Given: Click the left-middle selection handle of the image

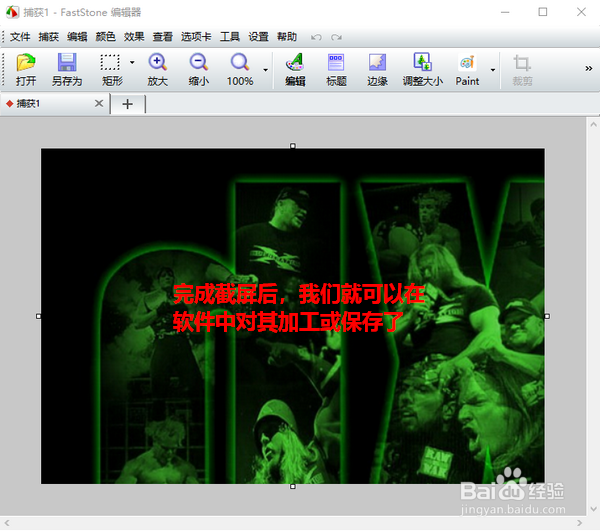Looking at the screenshot, I should click(x=38, y=316).
